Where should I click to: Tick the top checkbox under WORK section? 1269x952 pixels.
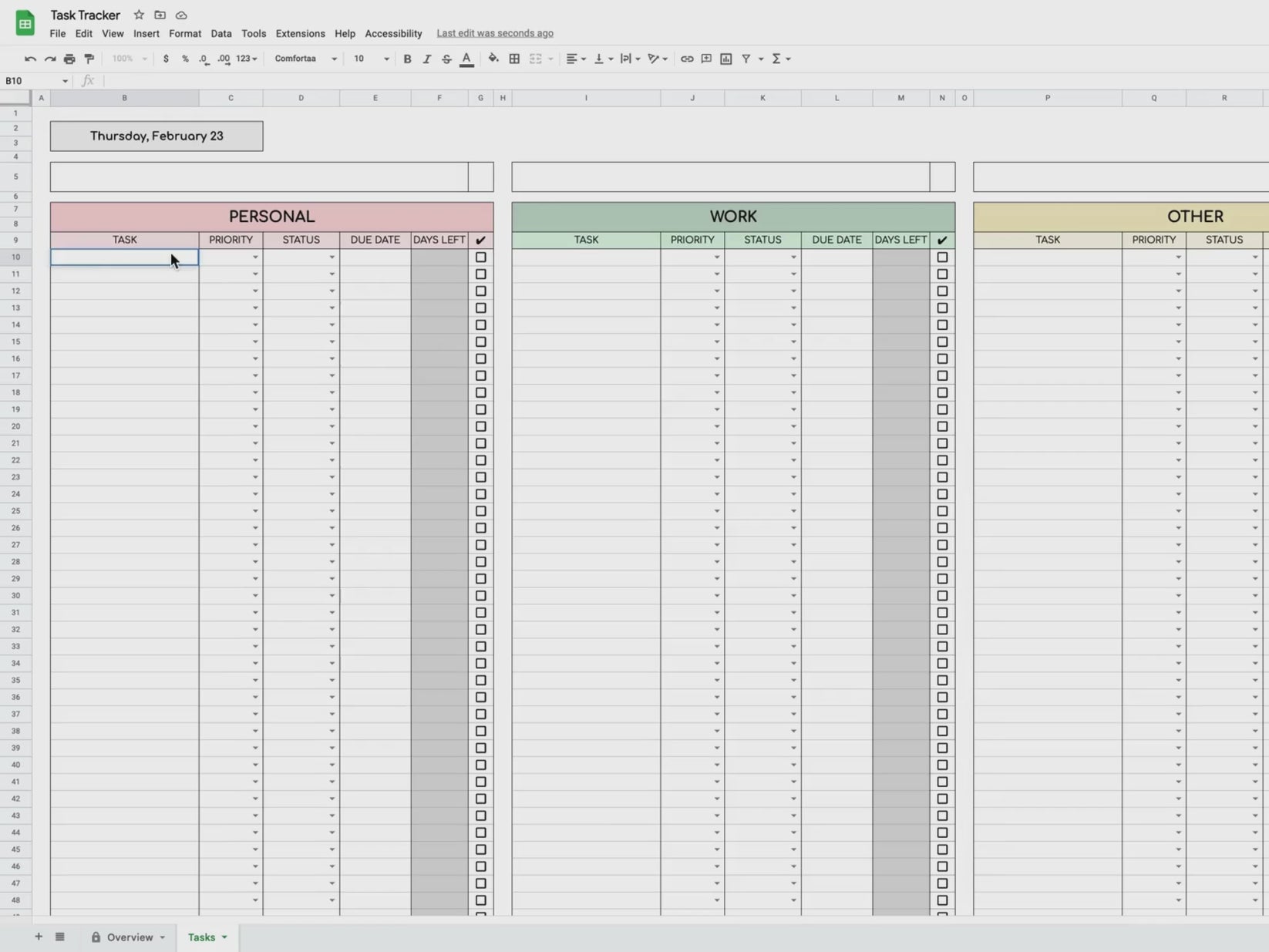click(941, 257)
